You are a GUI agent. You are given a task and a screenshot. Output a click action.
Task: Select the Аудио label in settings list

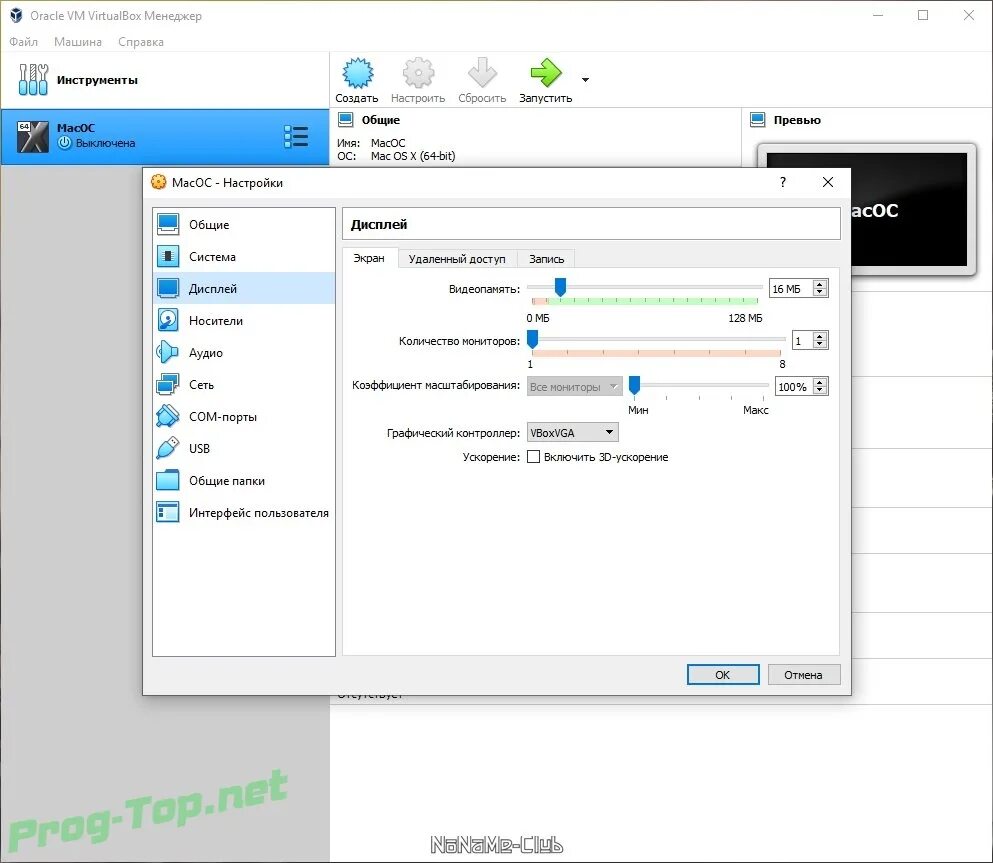click(x=206, y=353)
